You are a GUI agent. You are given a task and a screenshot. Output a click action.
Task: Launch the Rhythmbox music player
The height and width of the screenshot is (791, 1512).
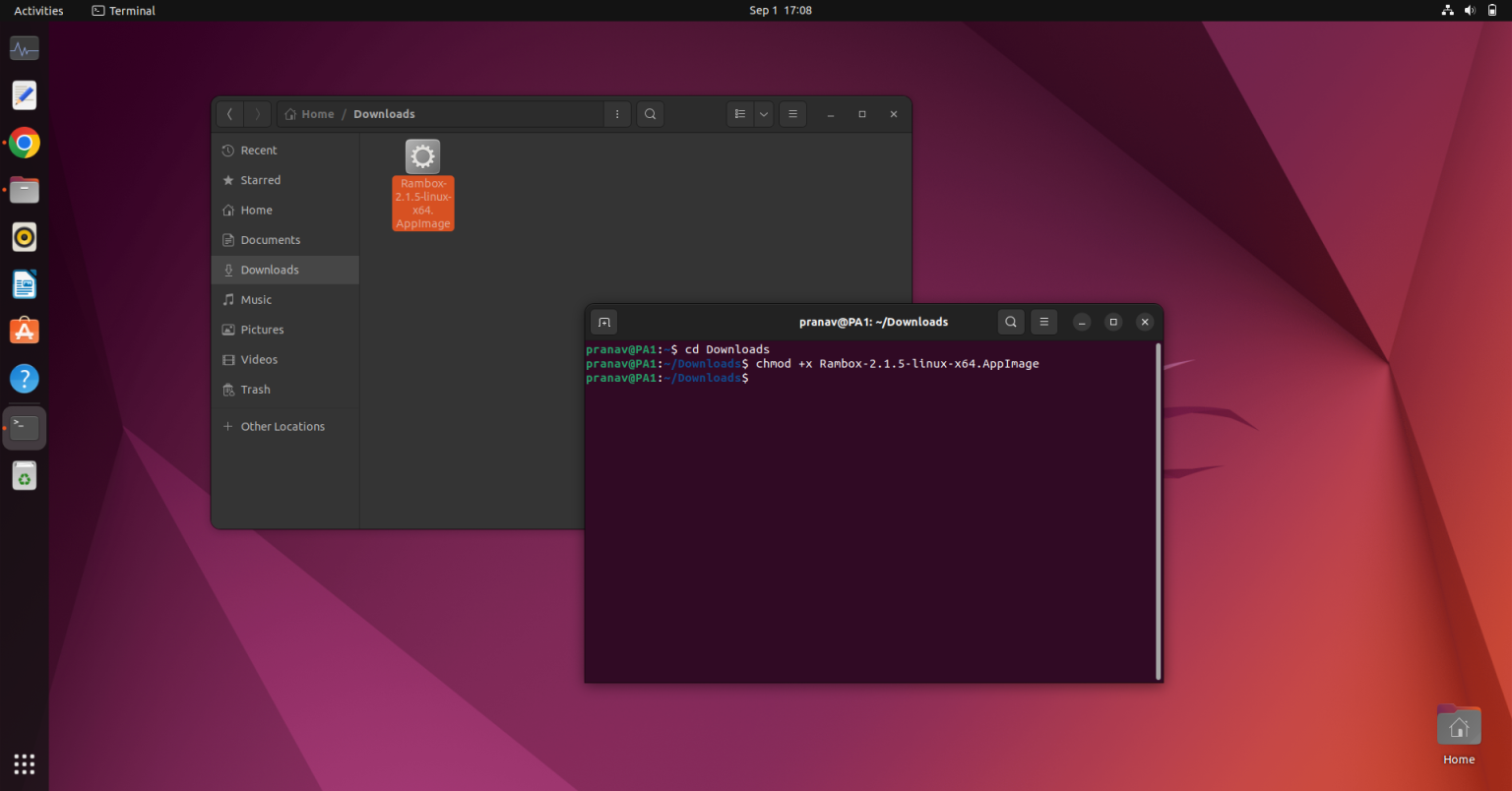[x=24, y=236]
